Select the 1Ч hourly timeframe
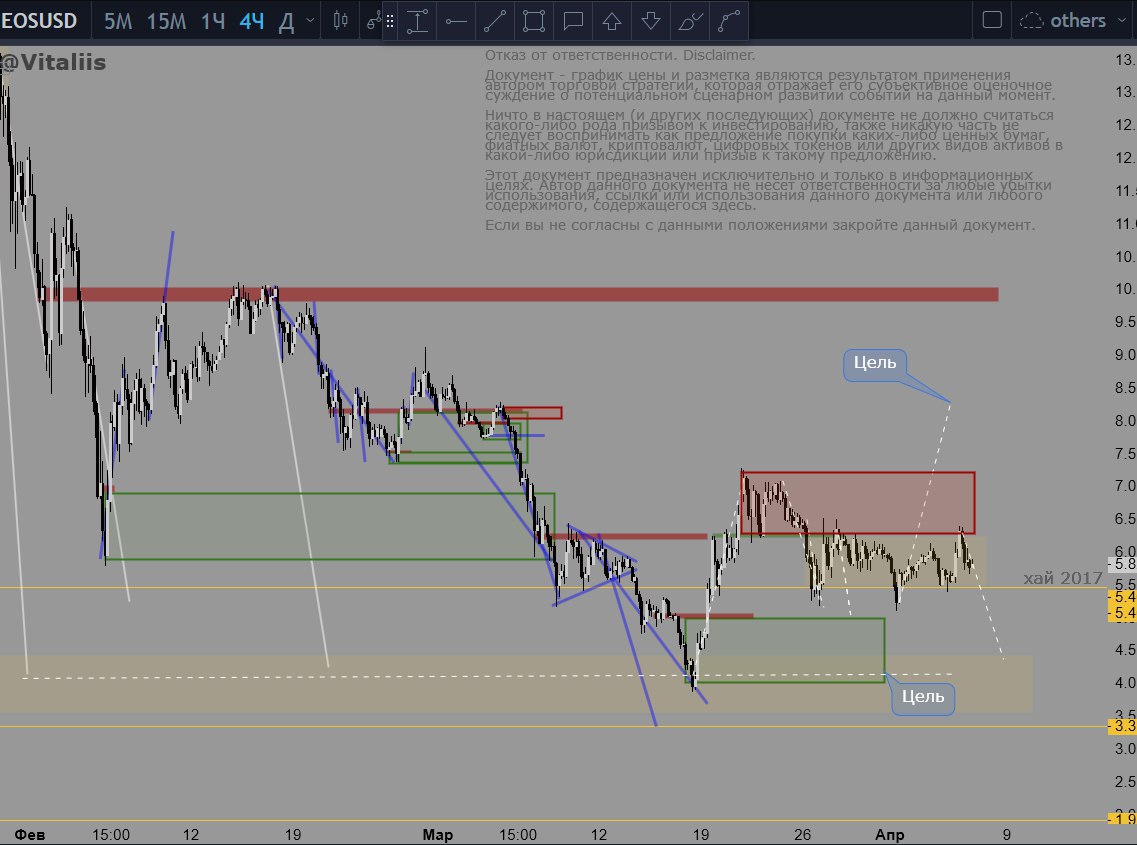 click(213, 21)
